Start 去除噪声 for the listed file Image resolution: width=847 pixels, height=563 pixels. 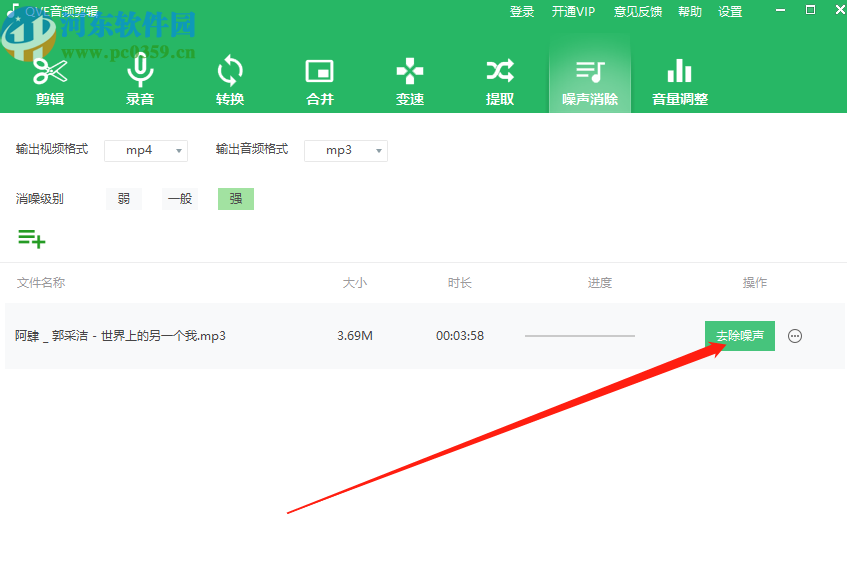(x=740, y=336)
